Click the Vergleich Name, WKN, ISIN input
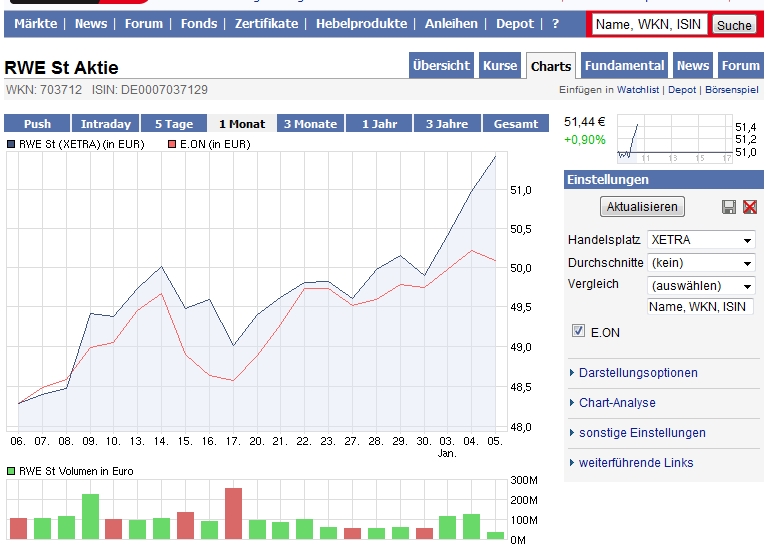This screenshot has height=544, width=773. (700, 306)
